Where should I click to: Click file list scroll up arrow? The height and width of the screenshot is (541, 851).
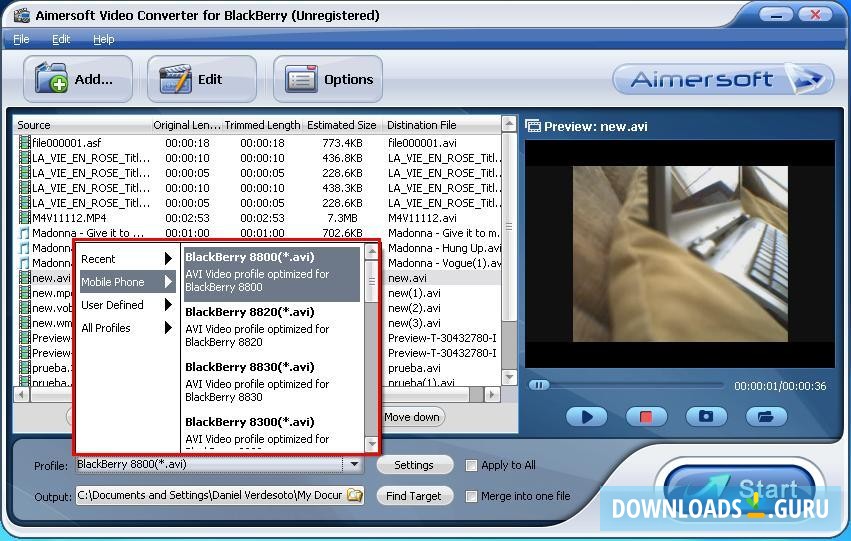509,124
